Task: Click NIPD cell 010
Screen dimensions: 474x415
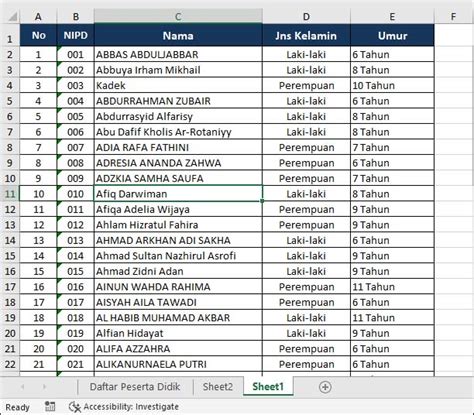Action: pyautogui.click(x=76, y=194)
